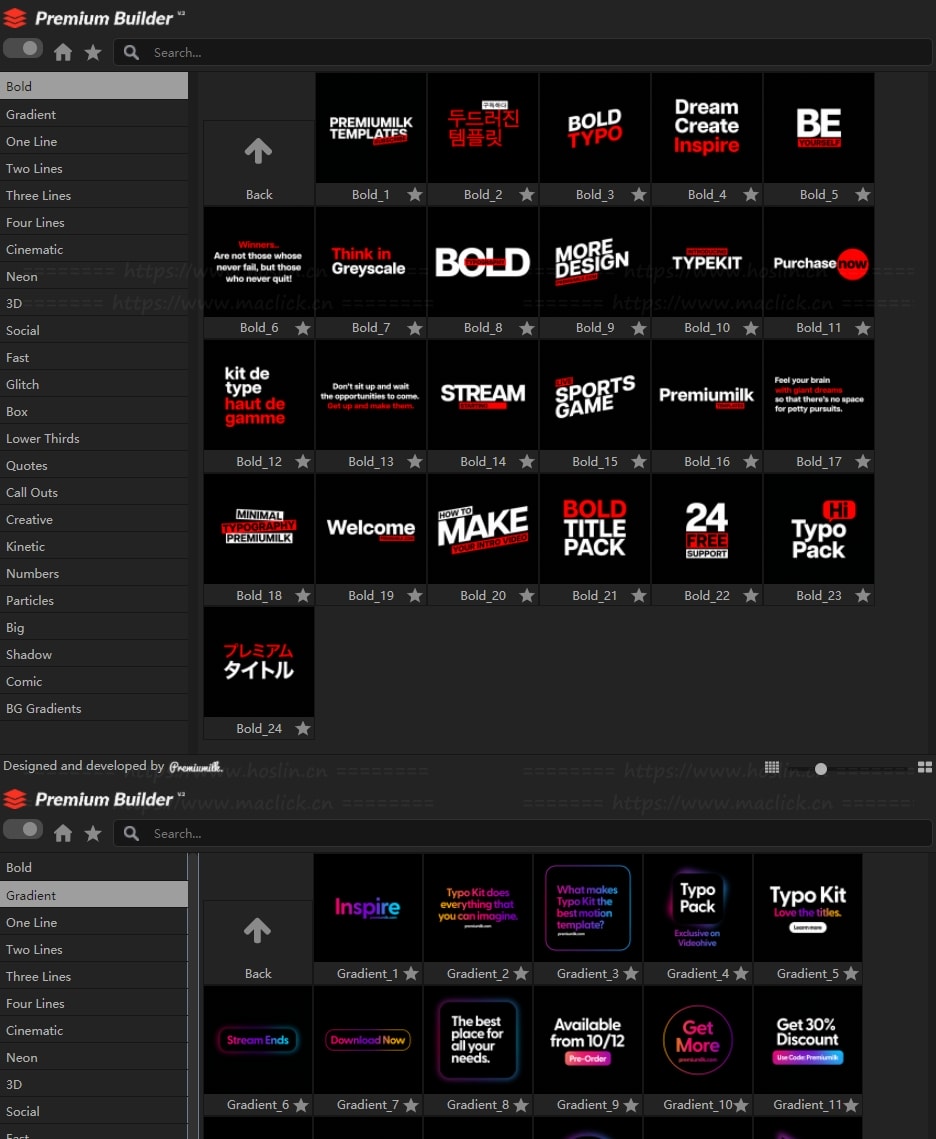
Task: Click the Back arrow beside Bold_1
Action: pyautogui.click(x=259, y=151)
